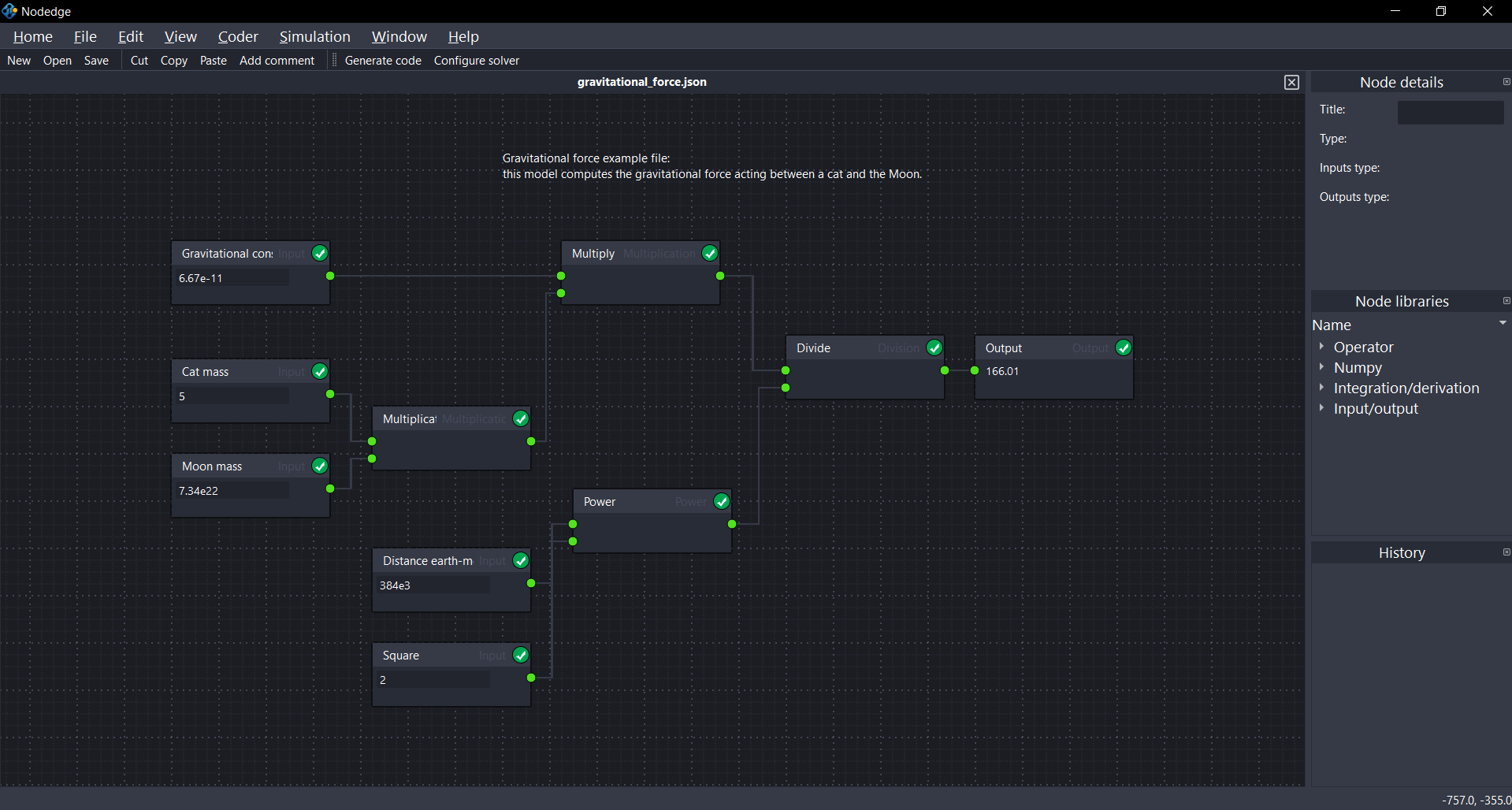This screenshot has height=810, width=1512.
Task: Open the Coder menu
Action: click(238, 36)
